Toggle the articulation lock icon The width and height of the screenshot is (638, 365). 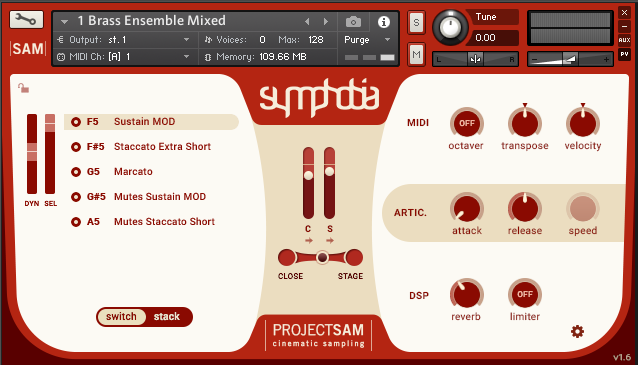point(23,87)
